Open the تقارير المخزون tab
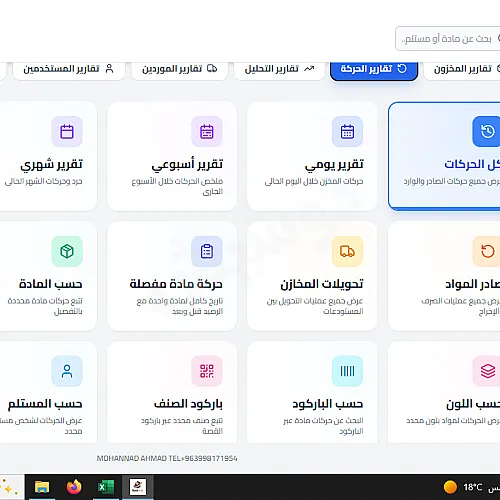This screenshot has height=500, width=500. (462, 69)
